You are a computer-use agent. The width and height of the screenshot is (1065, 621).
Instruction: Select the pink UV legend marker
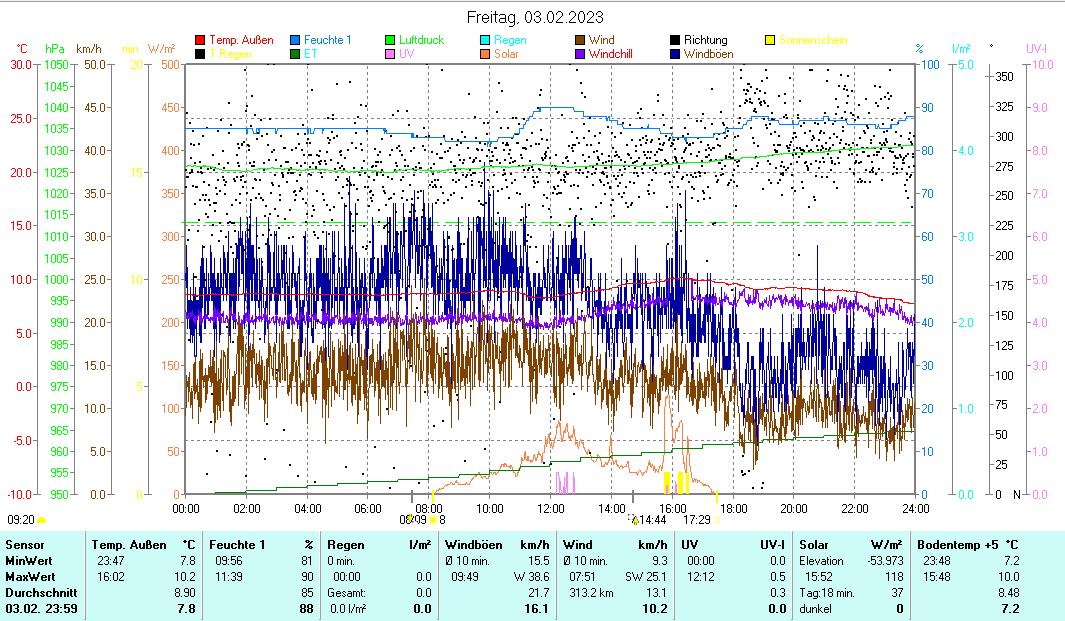390,54
